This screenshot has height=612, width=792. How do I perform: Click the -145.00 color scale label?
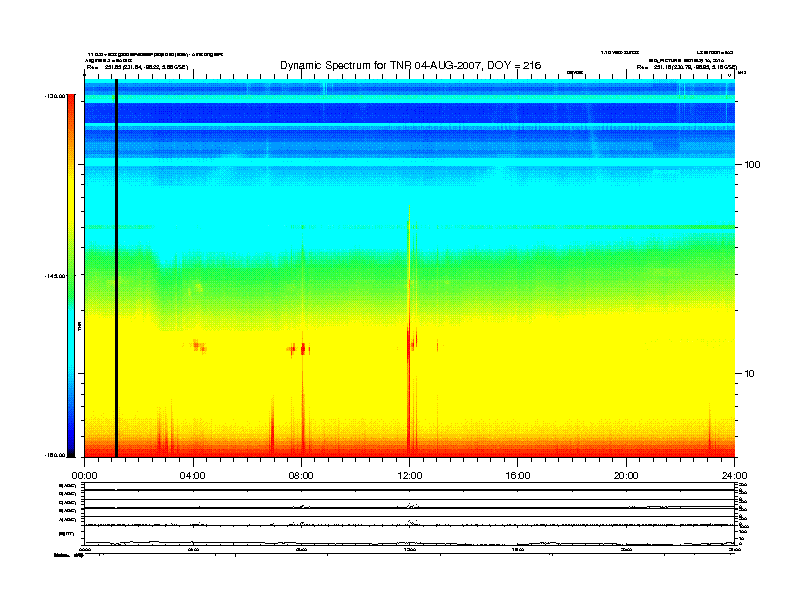[x=55, y=276]
